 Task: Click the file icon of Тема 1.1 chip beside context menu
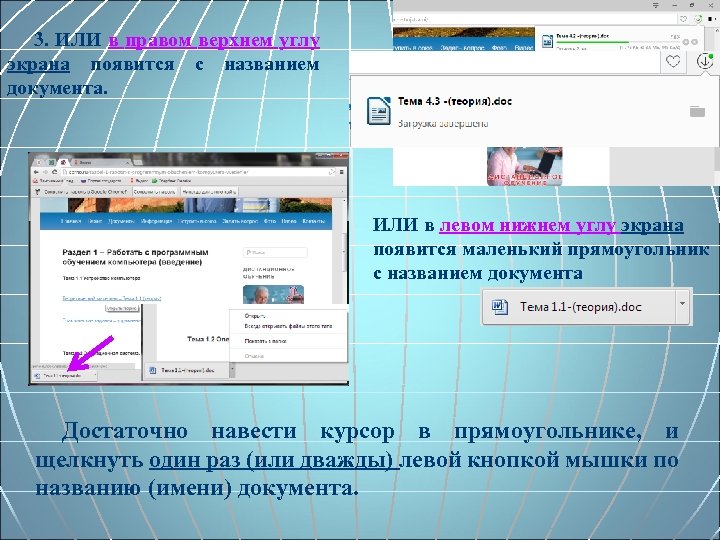click(x=153, y=370)
